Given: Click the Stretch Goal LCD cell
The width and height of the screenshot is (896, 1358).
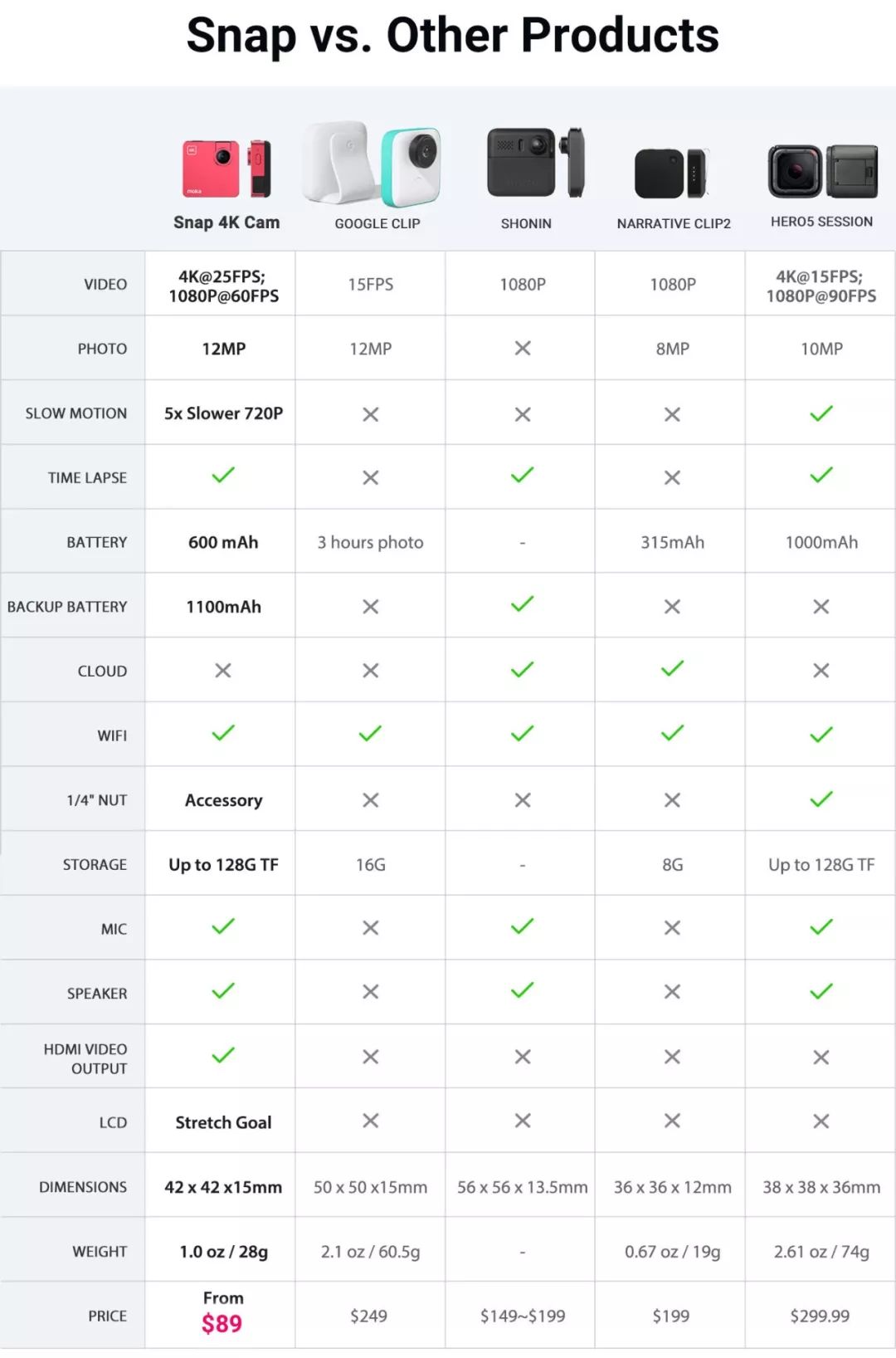Looking at the screenshot, I should [223, 1122].
